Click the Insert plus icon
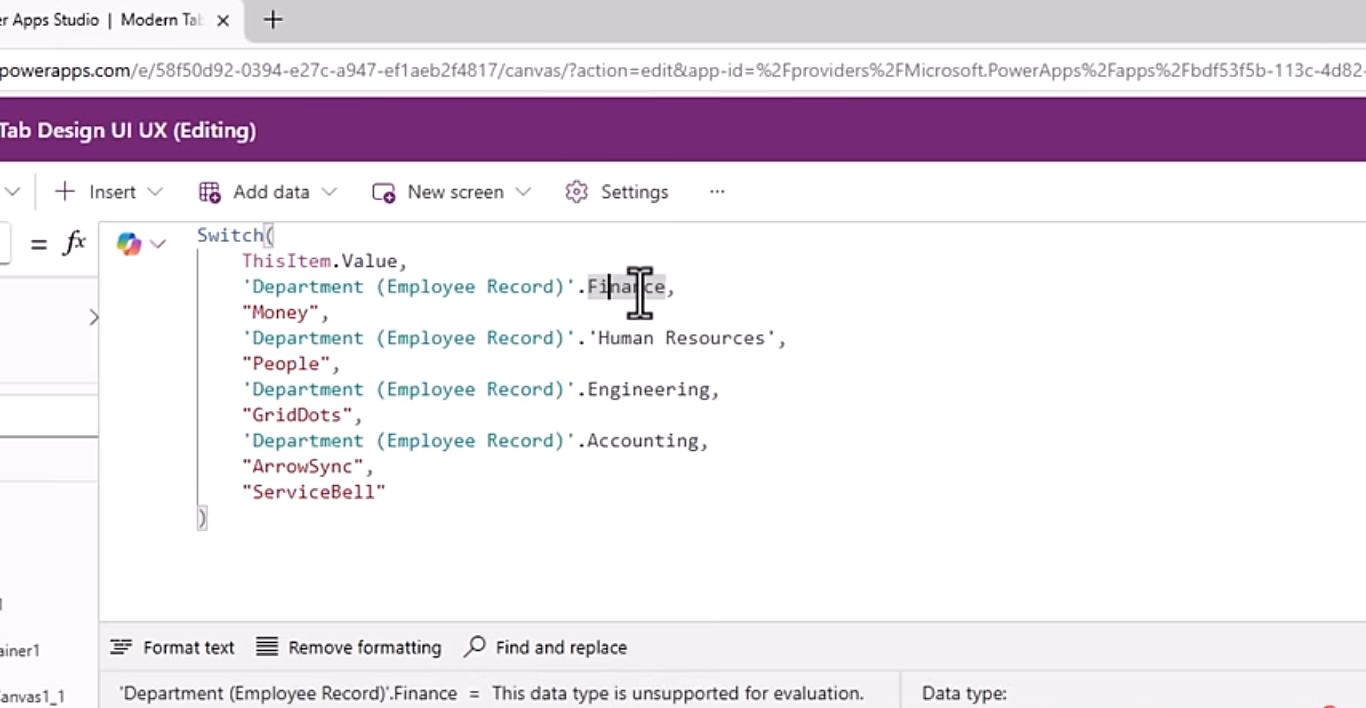This screenshot has height=708, width=1366. click(64, 192)
